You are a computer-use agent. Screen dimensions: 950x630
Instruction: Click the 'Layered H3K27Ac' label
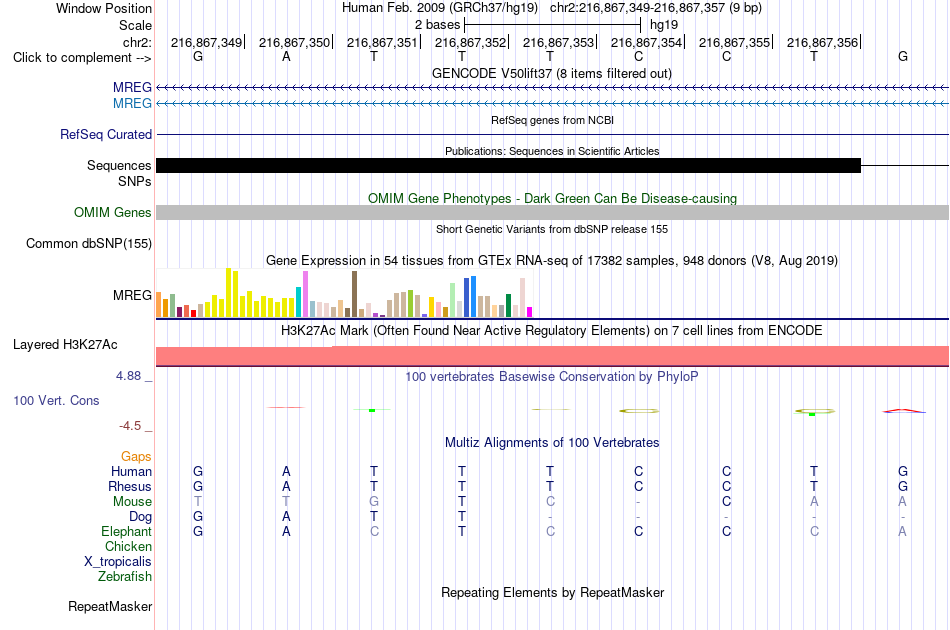click(65, 345)
